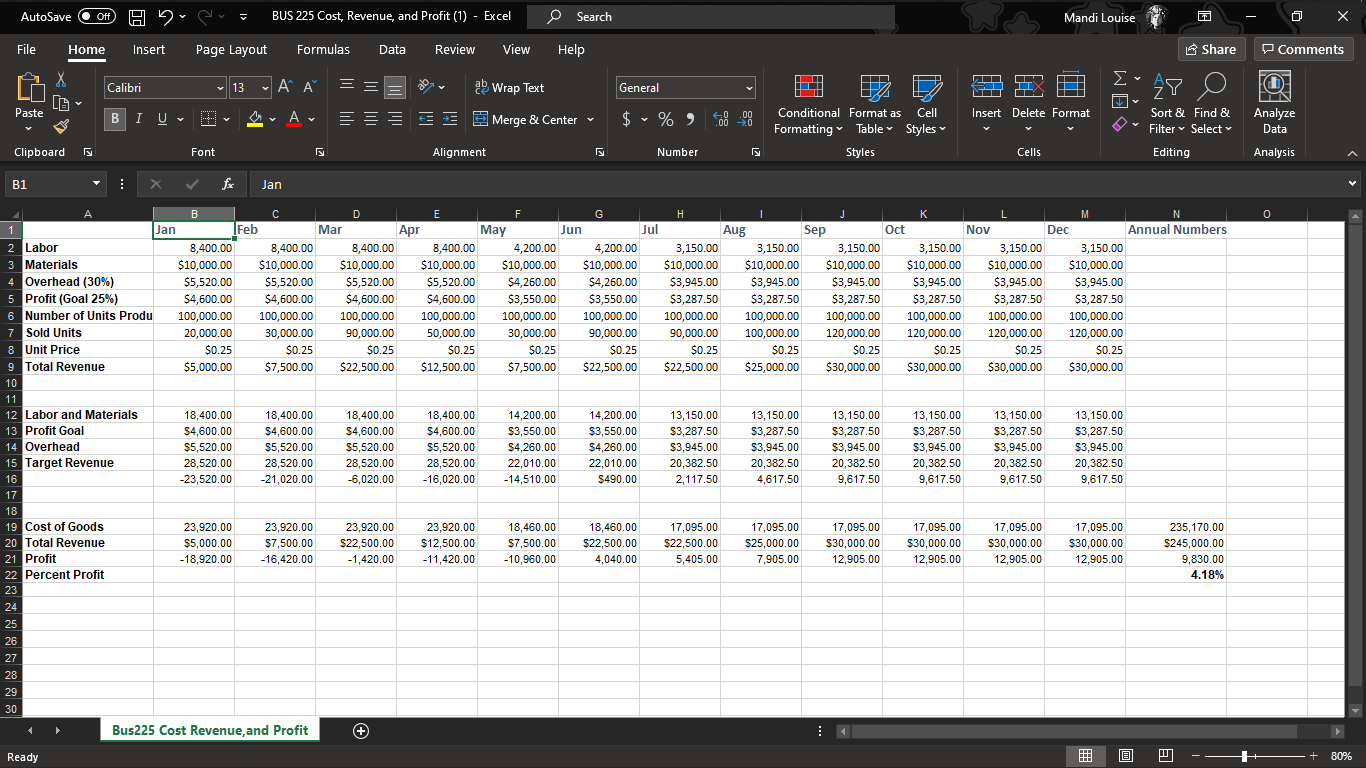Open Conditional Formatting in the ribbon
Image resolution: width=1366 pixels, height=768 pixels.
point(808,105)
